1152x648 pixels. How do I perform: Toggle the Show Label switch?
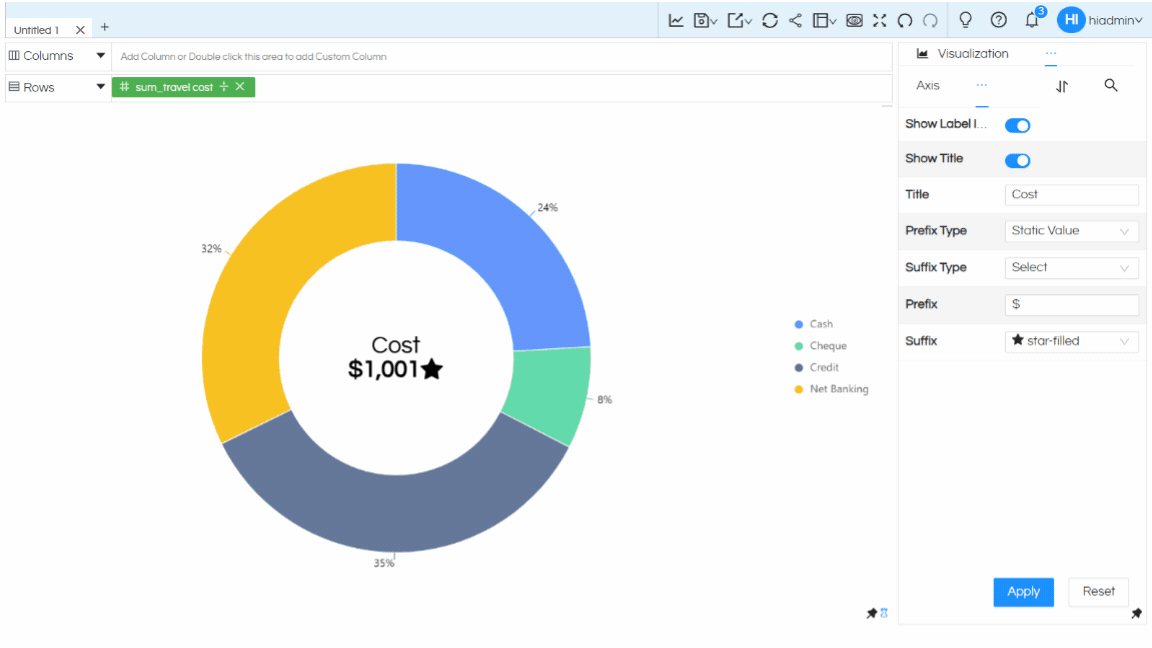[x=1018, y=126]
